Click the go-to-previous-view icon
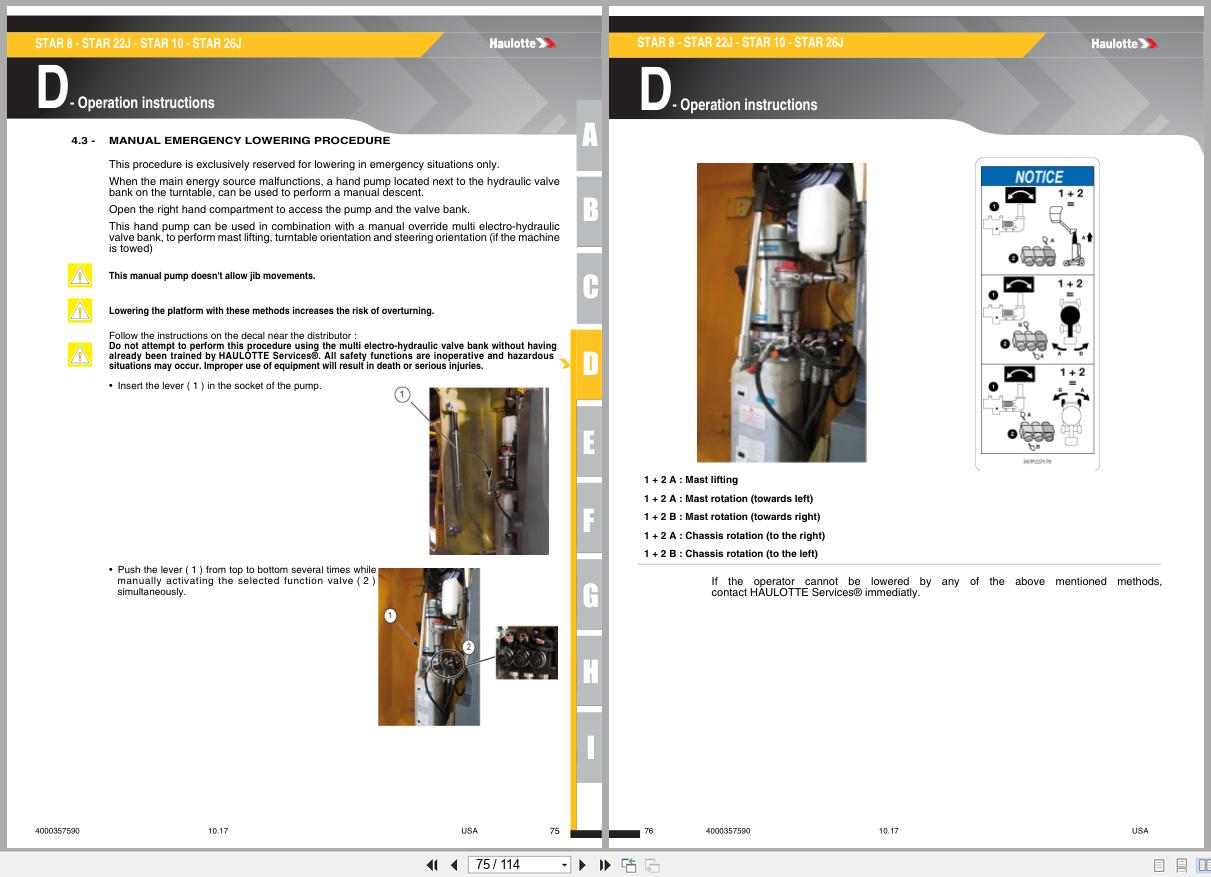 [629, 865]
